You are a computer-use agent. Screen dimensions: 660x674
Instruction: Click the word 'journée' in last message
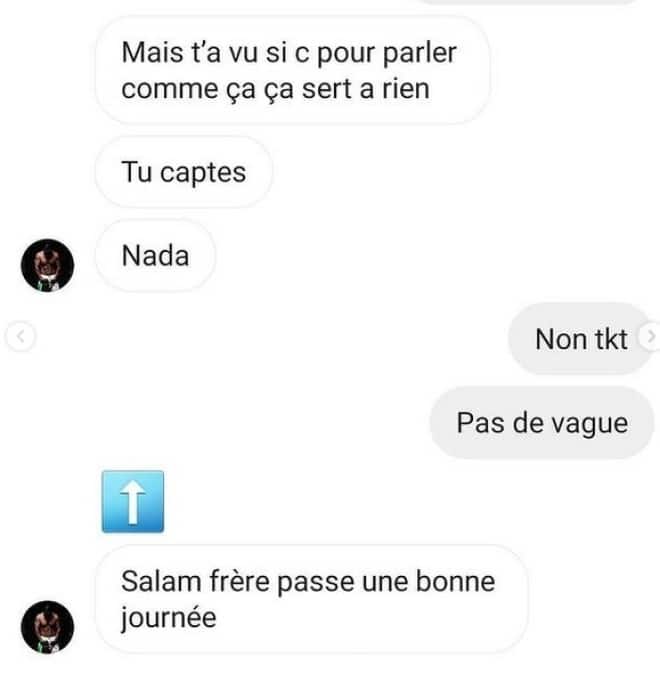tap(169, 618)
